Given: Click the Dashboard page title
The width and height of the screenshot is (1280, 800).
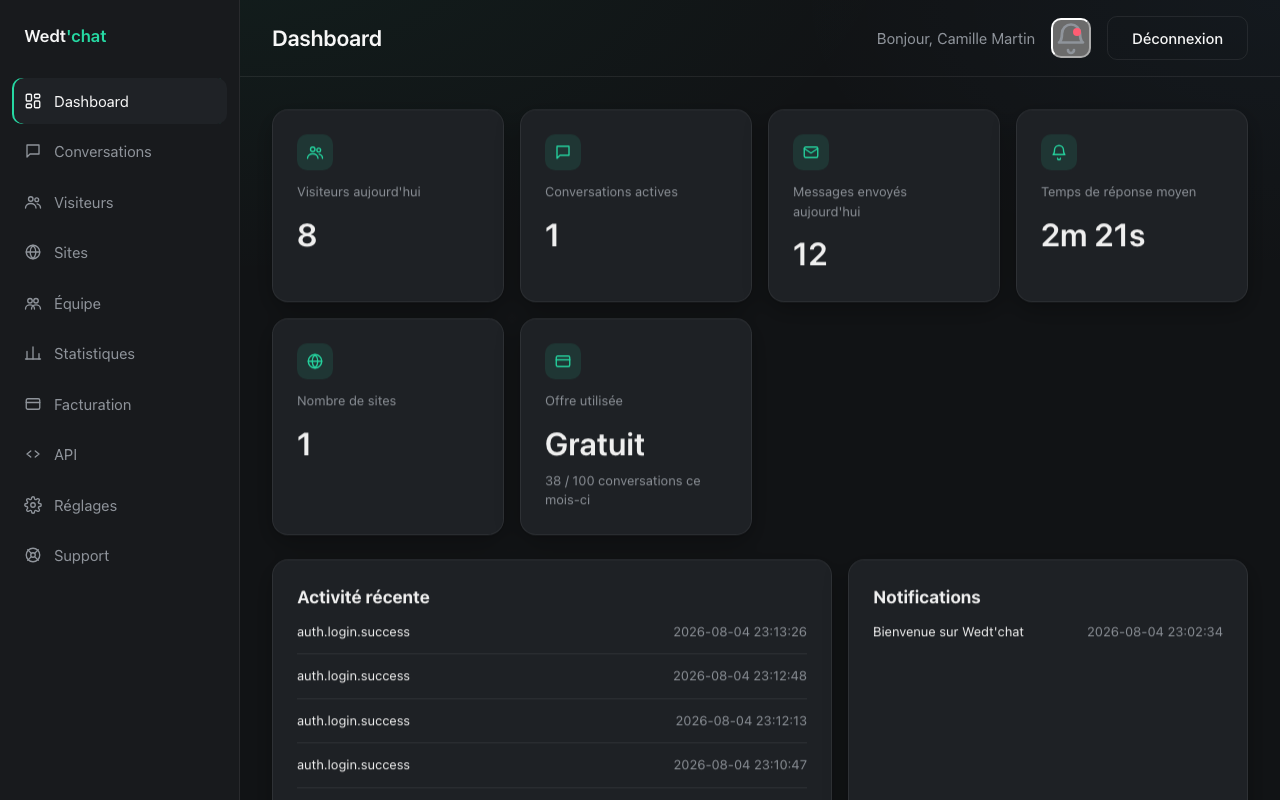Looking at the screenshot, I should [x=327, y=38].
